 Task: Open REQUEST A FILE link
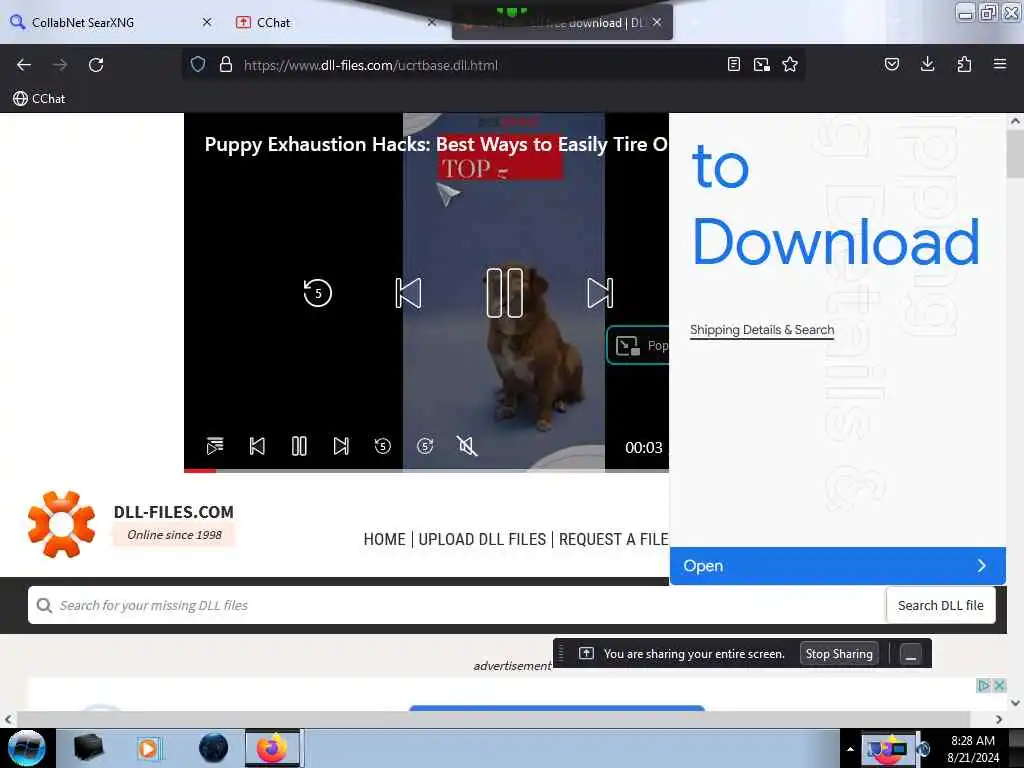[x=613, y=539]
